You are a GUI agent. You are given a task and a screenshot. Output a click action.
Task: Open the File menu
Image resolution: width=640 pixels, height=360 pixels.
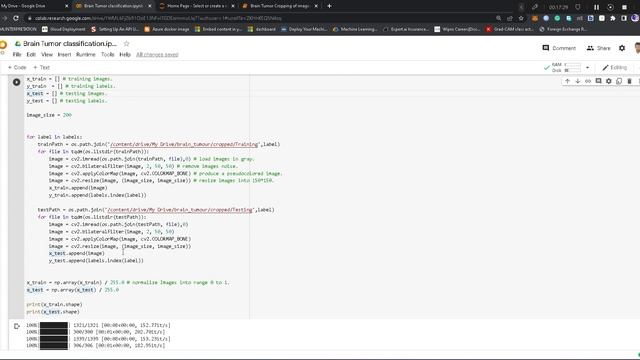click(17, 54)
